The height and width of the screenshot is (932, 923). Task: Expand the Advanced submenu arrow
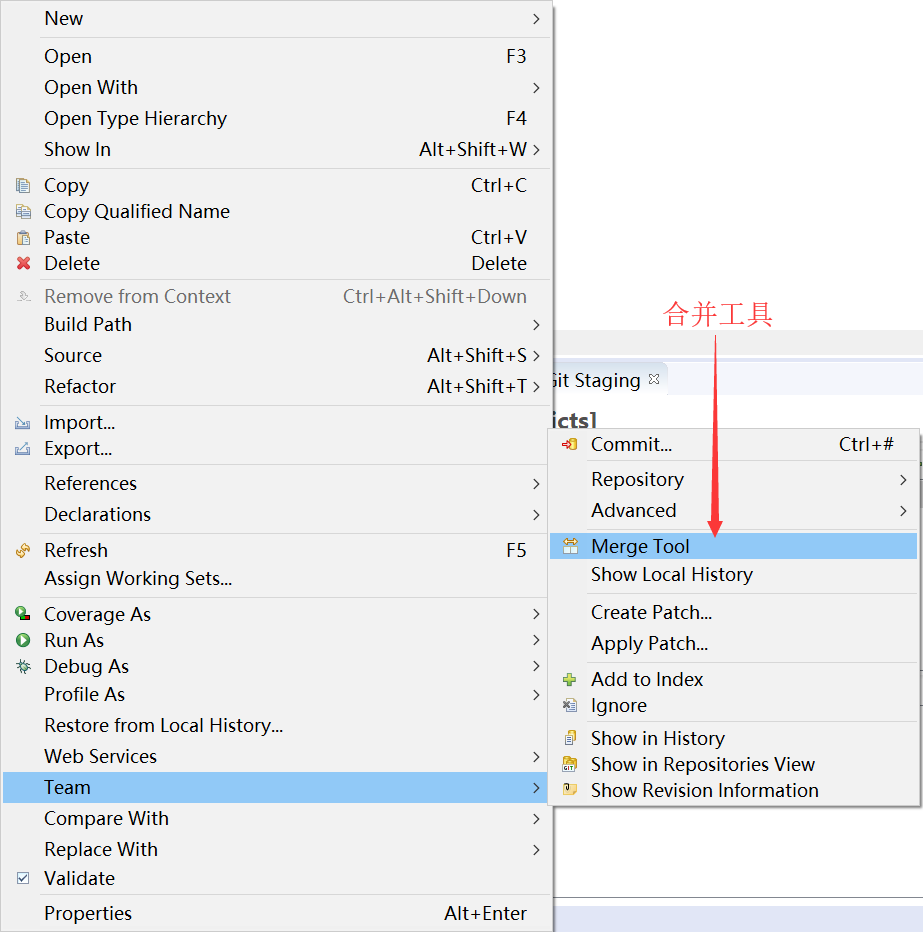pos(903,511)
